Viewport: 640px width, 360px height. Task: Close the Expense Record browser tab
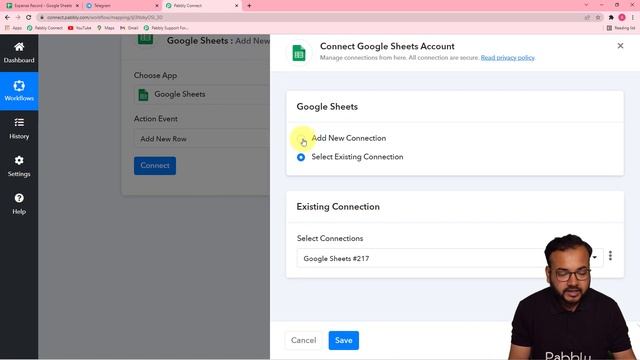pyautogui.click(x=77, y=6)
